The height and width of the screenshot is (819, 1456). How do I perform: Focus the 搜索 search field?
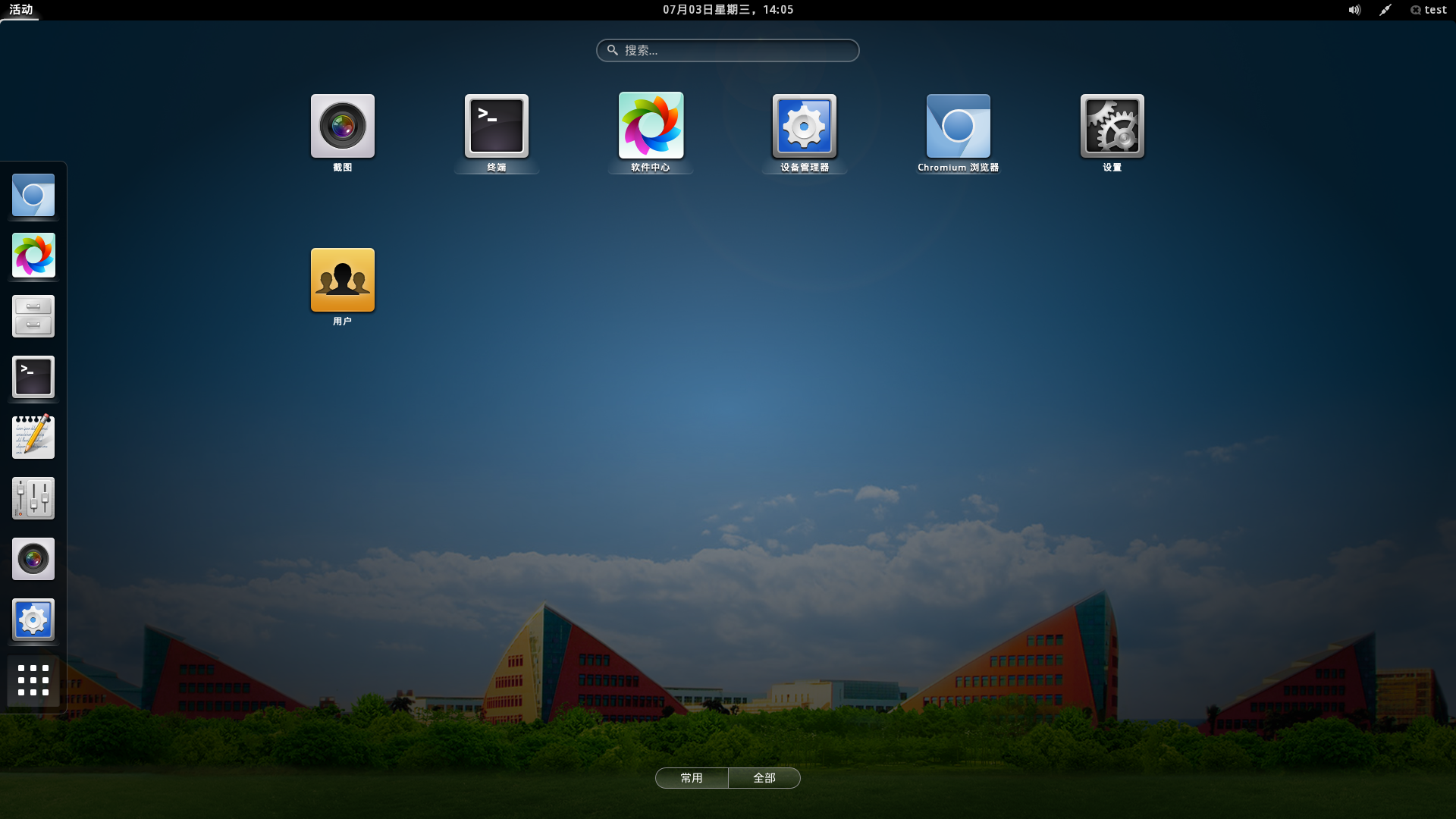[x=728, y=50]
